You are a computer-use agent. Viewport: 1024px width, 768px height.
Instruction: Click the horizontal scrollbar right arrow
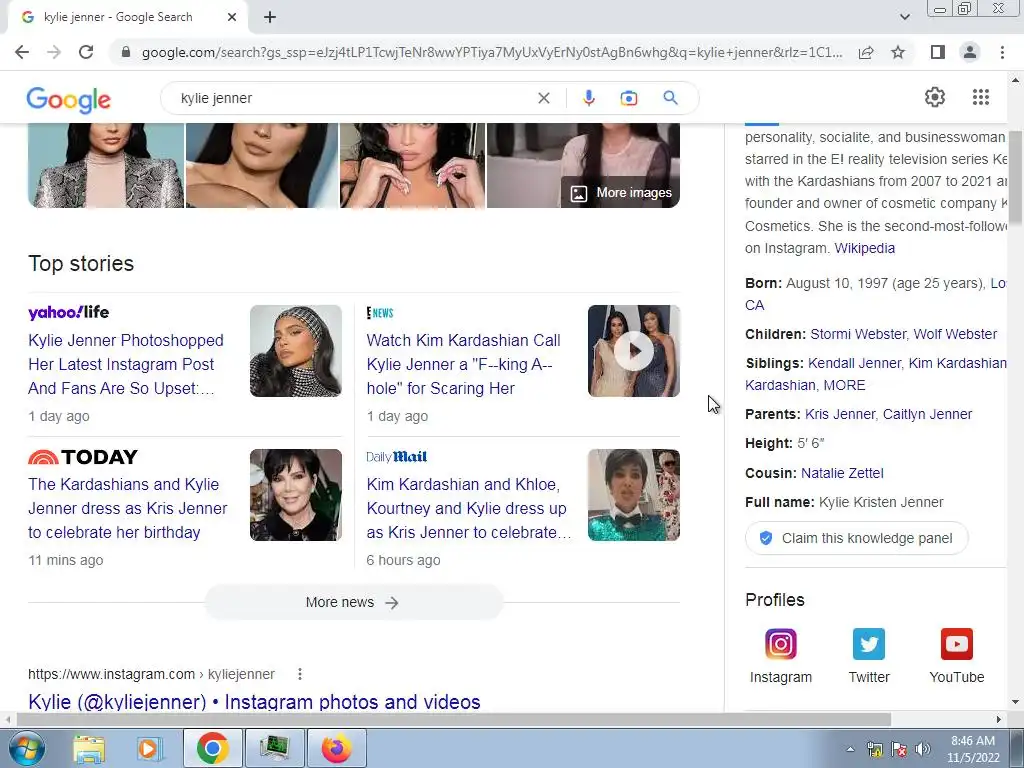click(x=999, y=720)
